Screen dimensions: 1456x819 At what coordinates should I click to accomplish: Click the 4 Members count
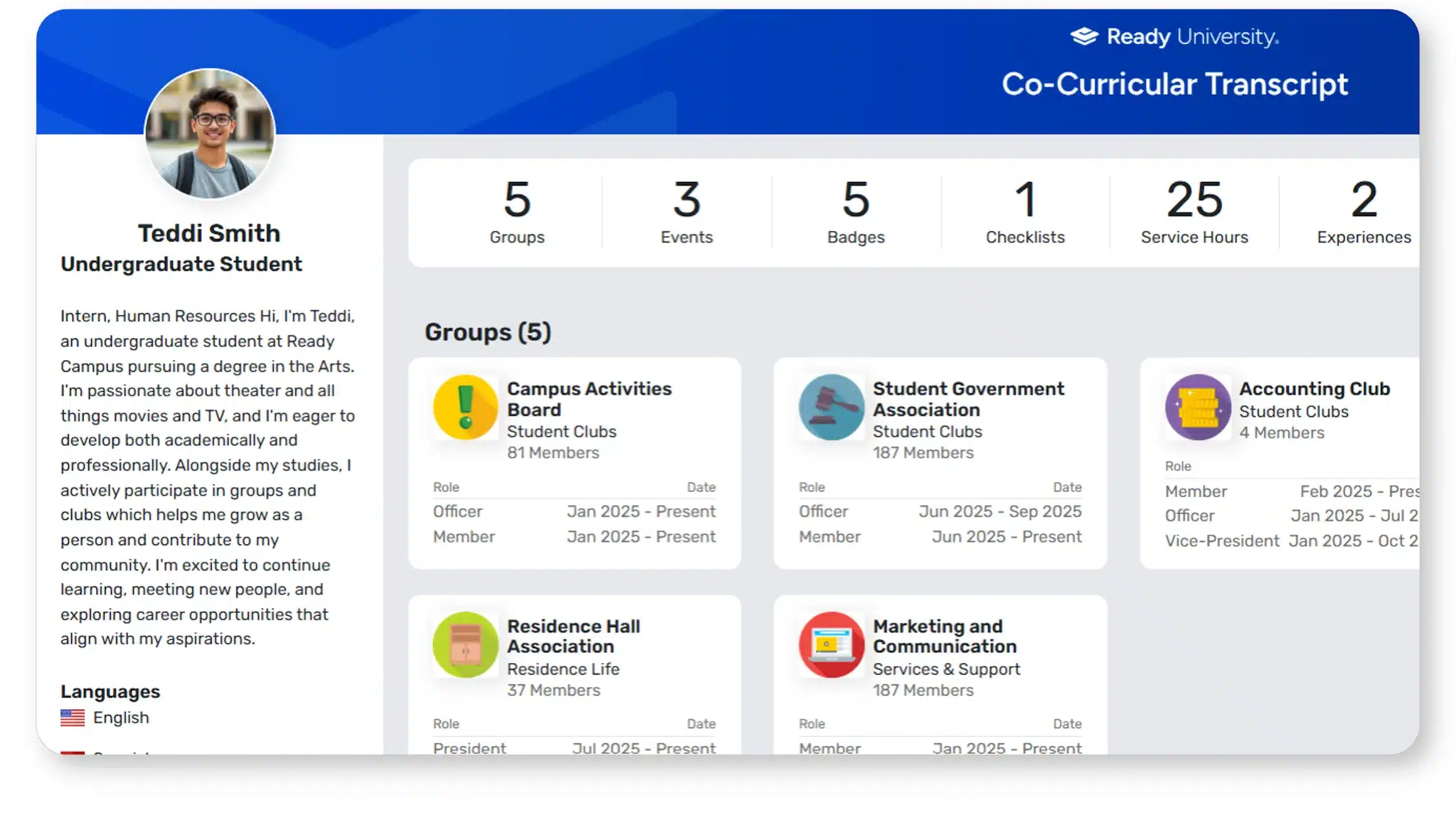(1282, 432)
